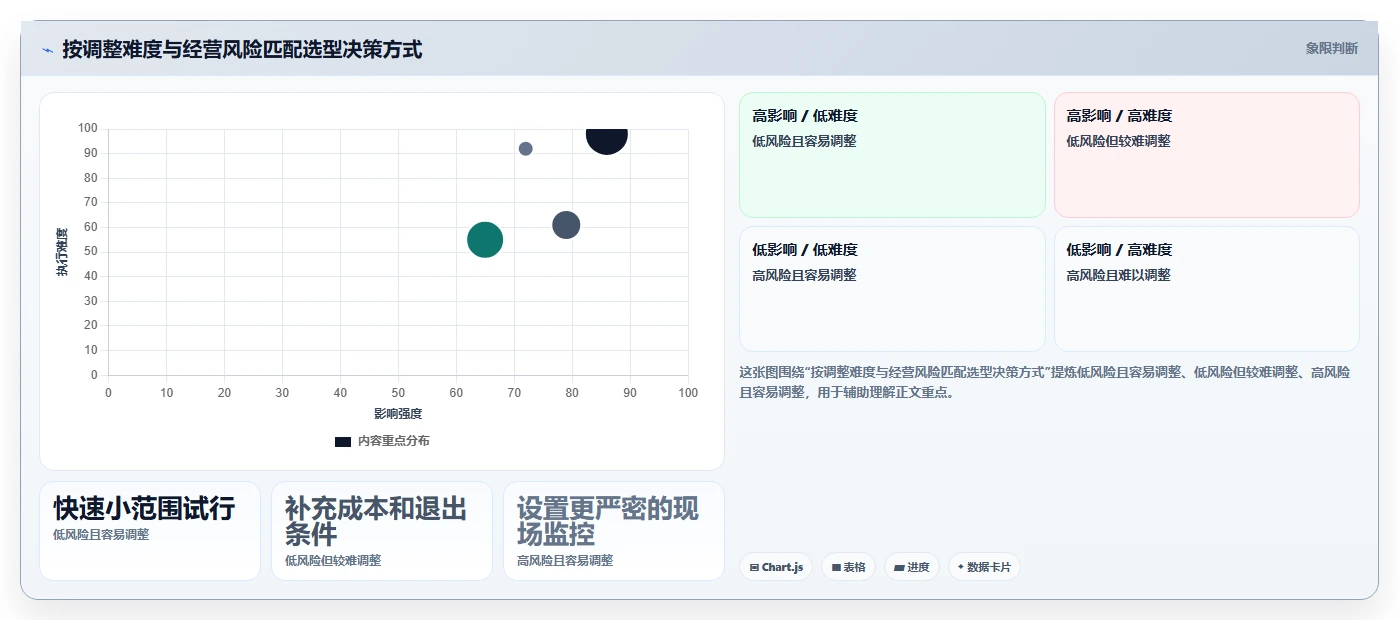The width and height of the screenshot is (1399, 620).
Task: Click the 设置更严密的现场监控 card
Action: 614,531
